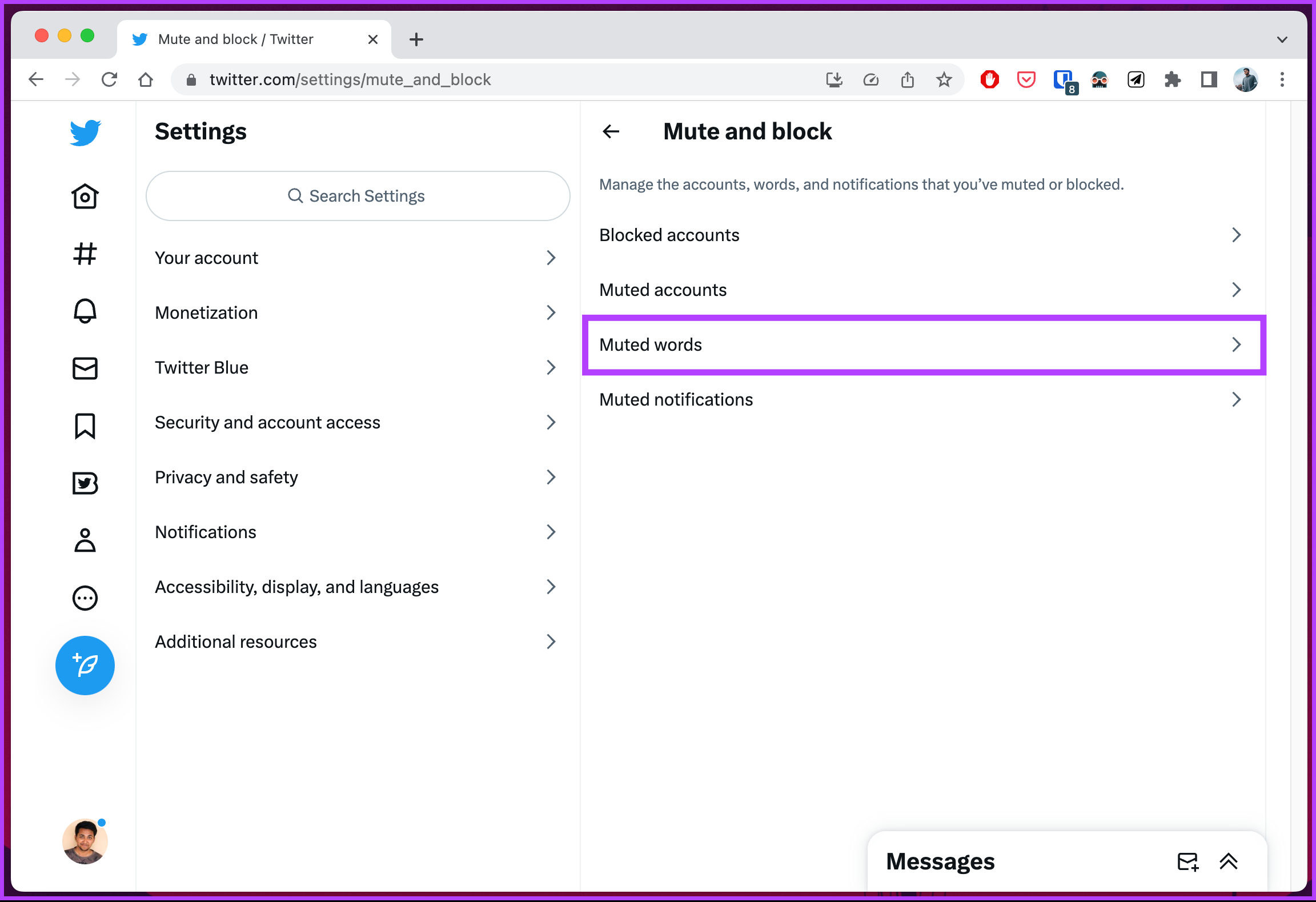Open the red stop-hand adblock extension
The width and height of the screenshot is (1316, 902).
(990, 79)
